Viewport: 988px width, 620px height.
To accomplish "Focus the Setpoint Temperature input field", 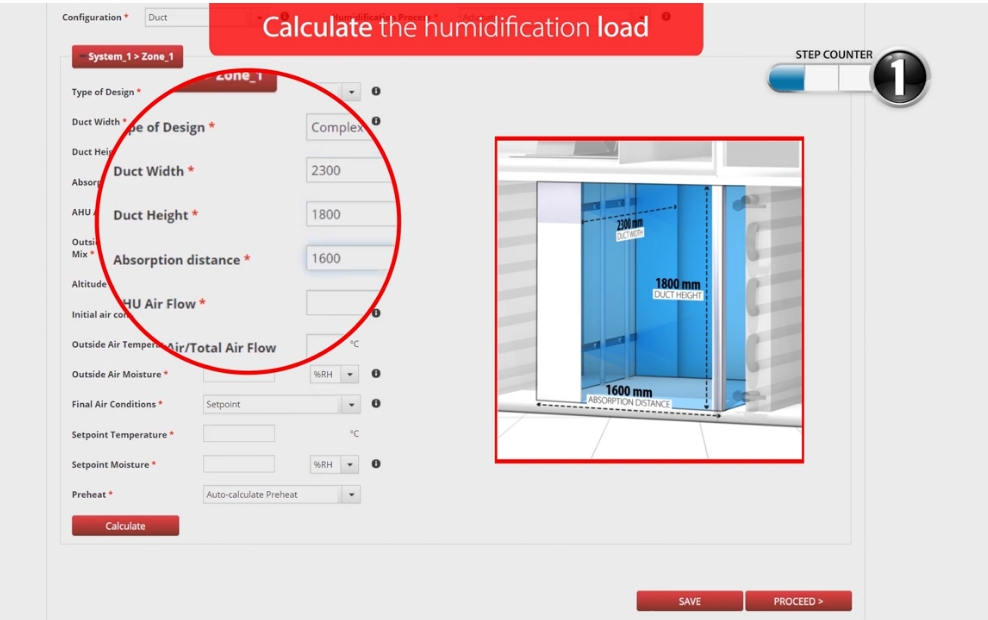I will pos(238,434).
